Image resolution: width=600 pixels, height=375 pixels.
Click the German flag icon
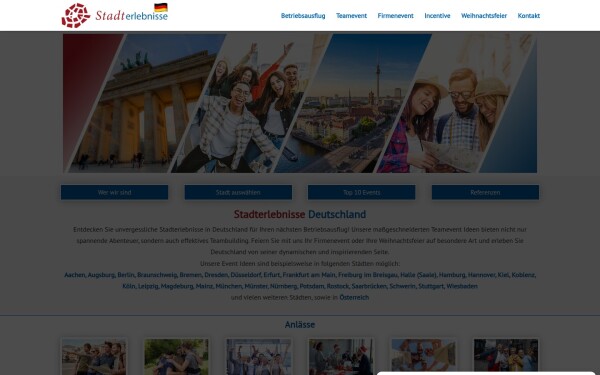[161, 7]
